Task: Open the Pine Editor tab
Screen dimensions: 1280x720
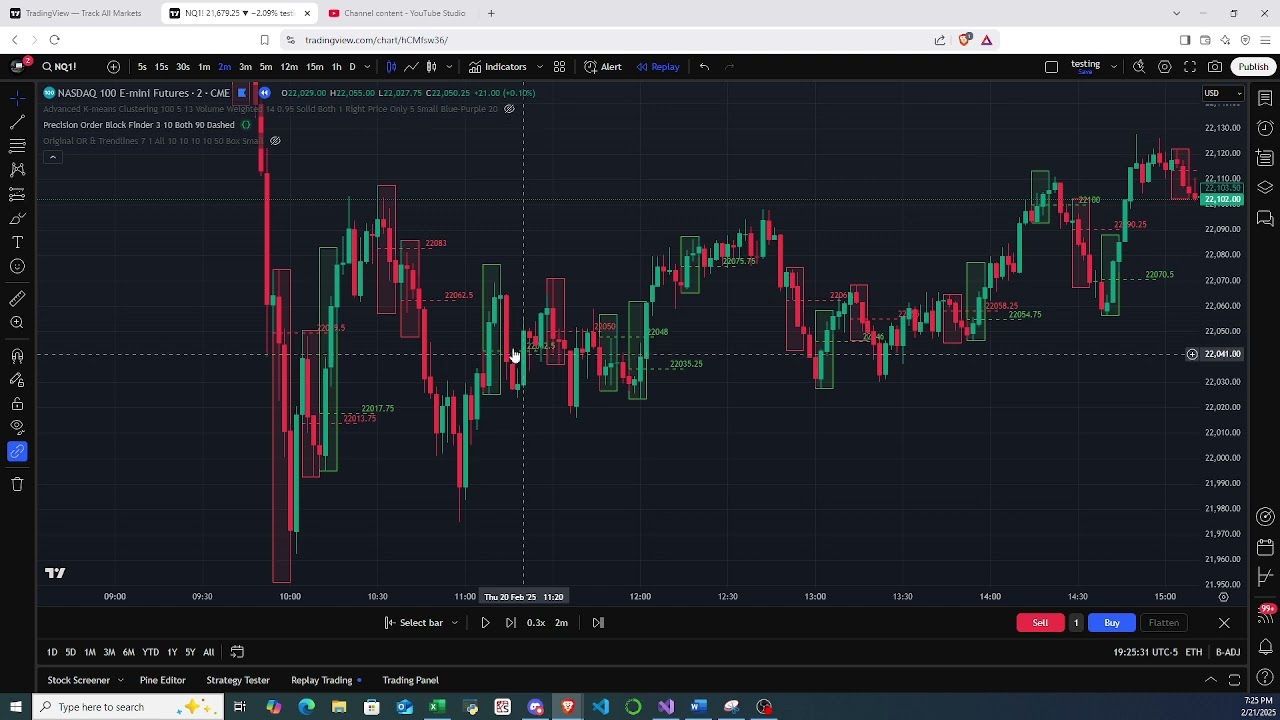Action: tap(162, 680)
